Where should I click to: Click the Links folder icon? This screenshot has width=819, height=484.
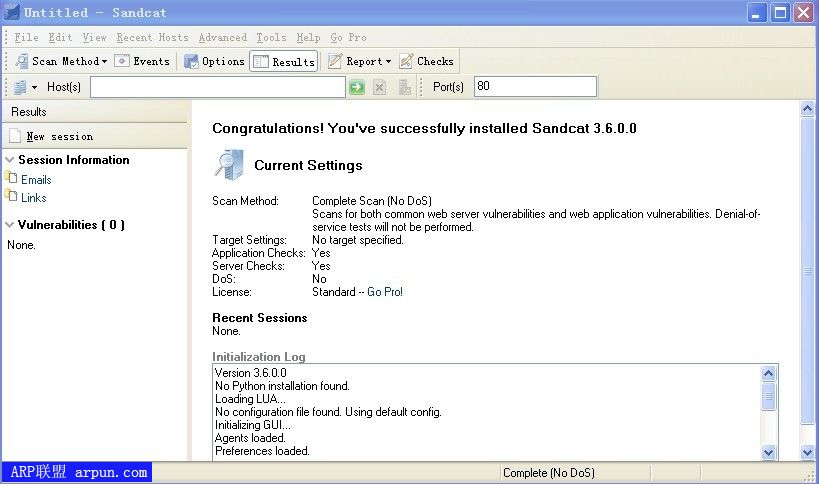coord(11,195)
